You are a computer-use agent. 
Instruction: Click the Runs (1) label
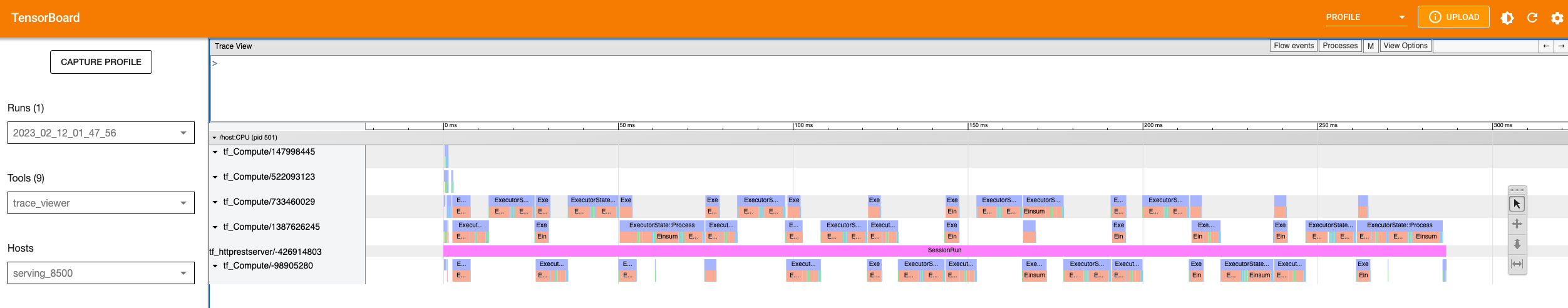(26, 108)
